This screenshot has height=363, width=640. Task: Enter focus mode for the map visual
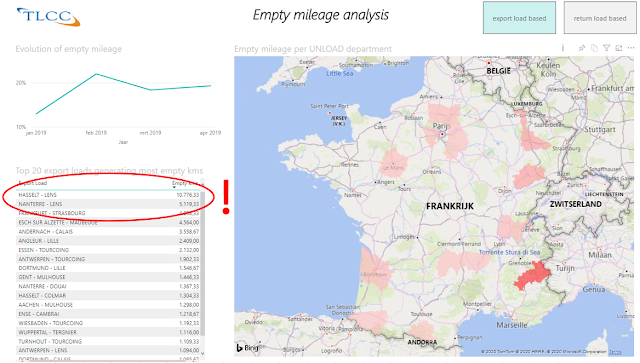(619, 48)
